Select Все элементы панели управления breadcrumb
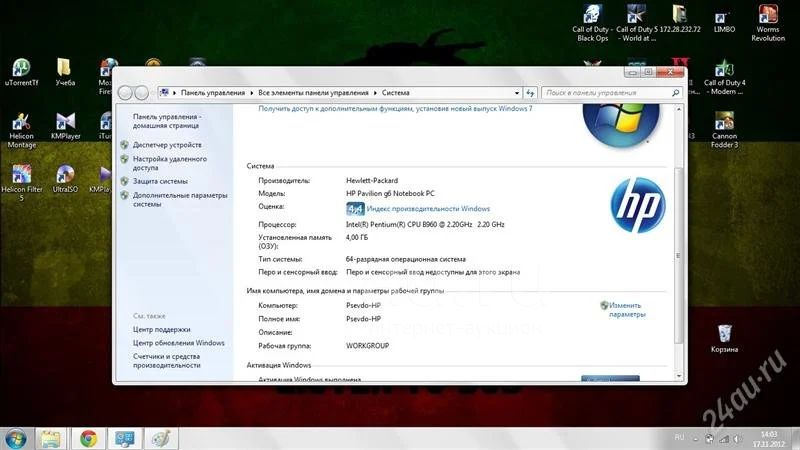This screenshot has width=800, height=450. (313, 93)
